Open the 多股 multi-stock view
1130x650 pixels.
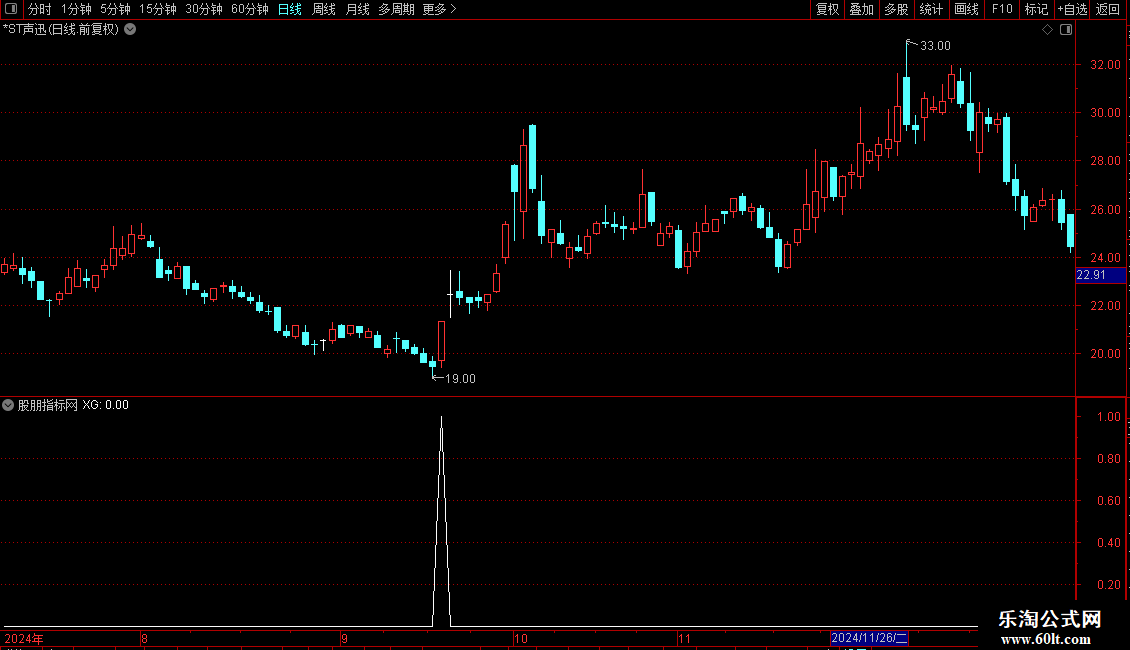pos(897,9)
